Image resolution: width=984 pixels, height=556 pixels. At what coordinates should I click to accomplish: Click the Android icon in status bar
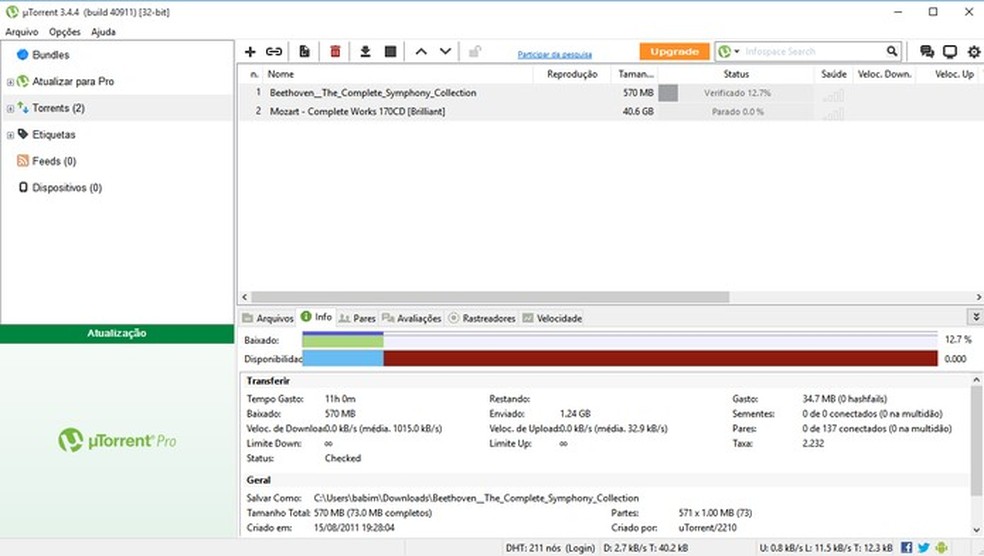pos(941,548)
